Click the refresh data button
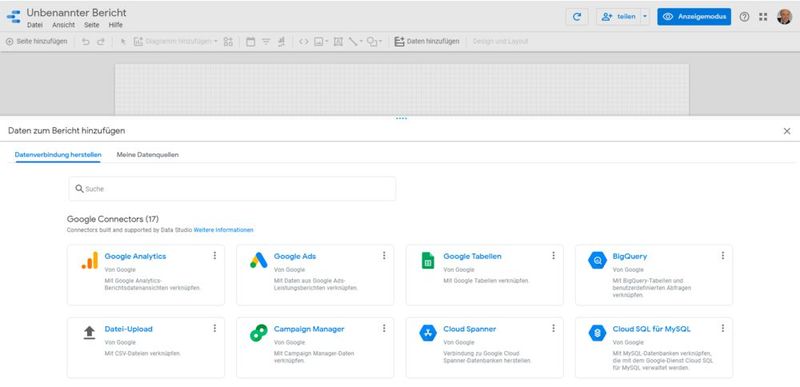 pyautogui.click(x=577, y=17)
